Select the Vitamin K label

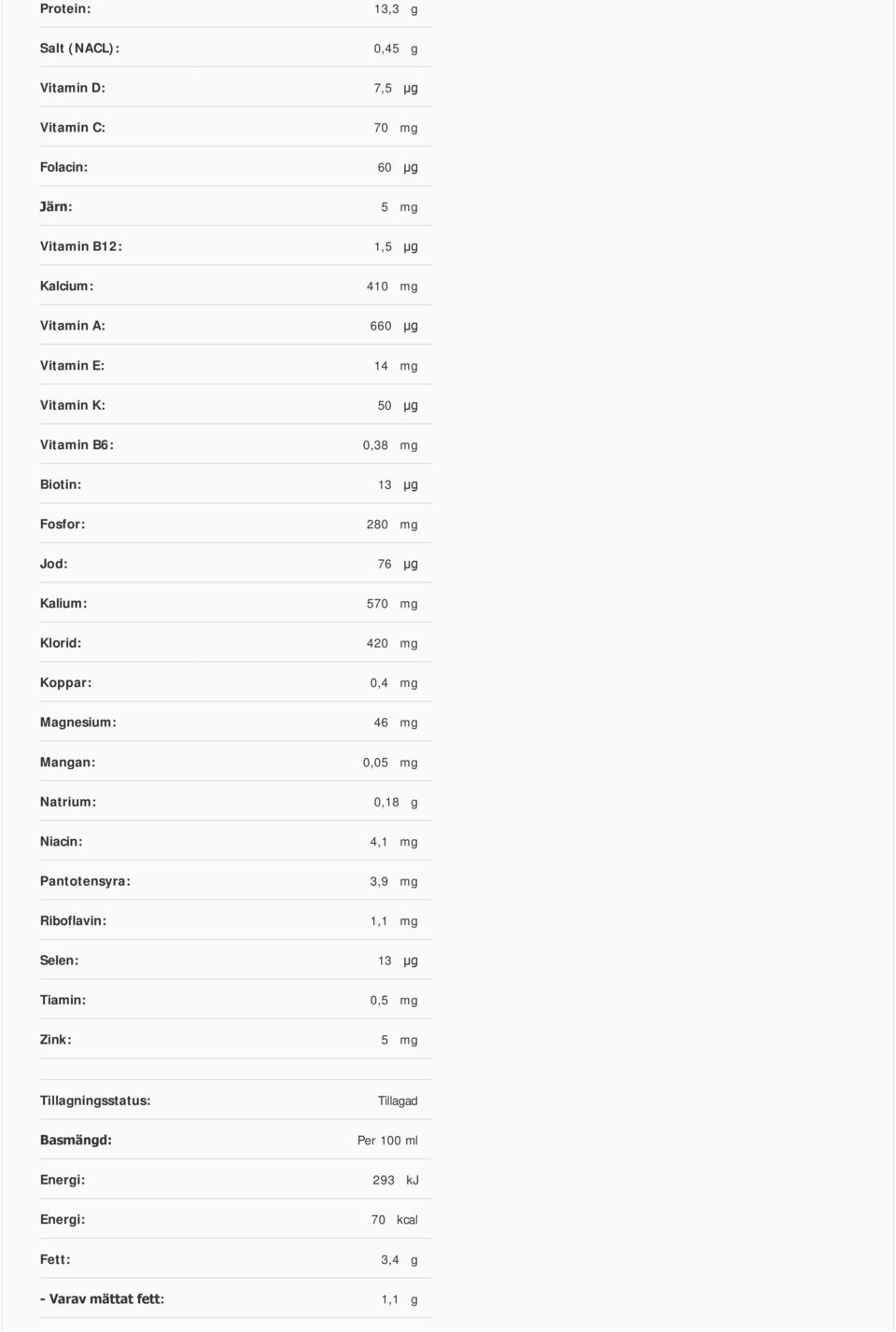click(73, 405)
